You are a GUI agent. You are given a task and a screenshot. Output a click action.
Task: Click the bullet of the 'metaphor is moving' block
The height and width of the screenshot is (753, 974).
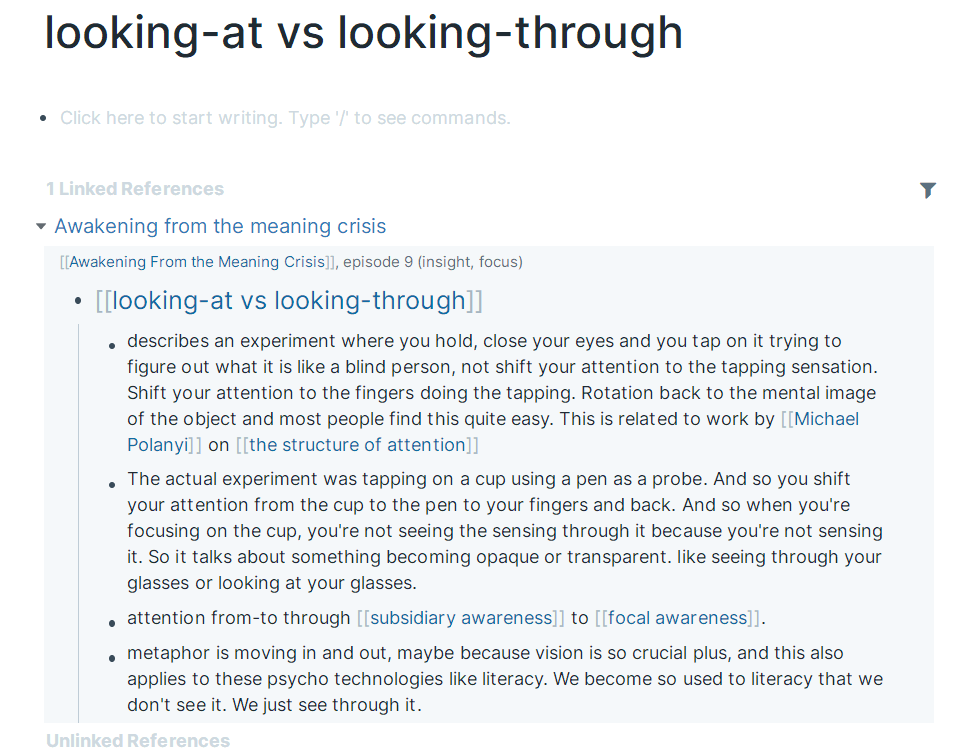tap(112, 657)
